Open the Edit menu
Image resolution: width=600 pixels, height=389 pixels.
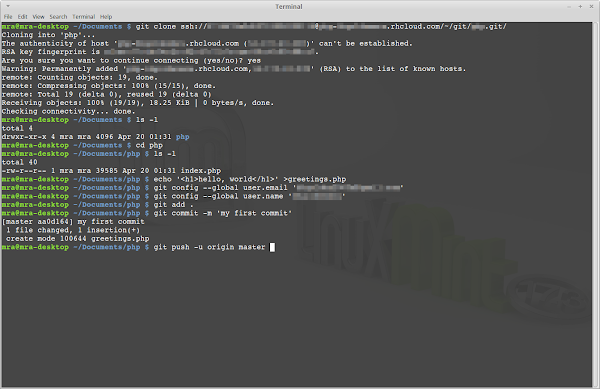pyautogui.click(x=23, y=16)
